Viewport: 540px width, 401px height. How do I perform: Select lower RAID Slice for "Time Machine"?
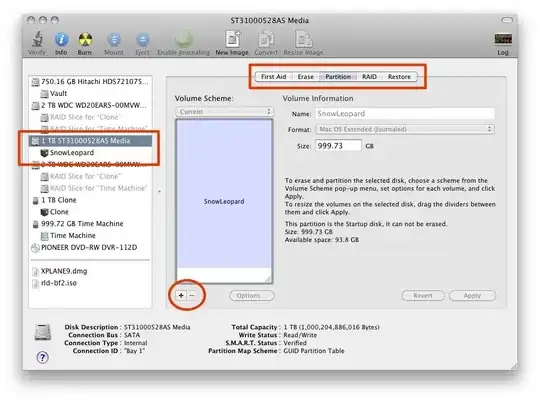(91, 188)
